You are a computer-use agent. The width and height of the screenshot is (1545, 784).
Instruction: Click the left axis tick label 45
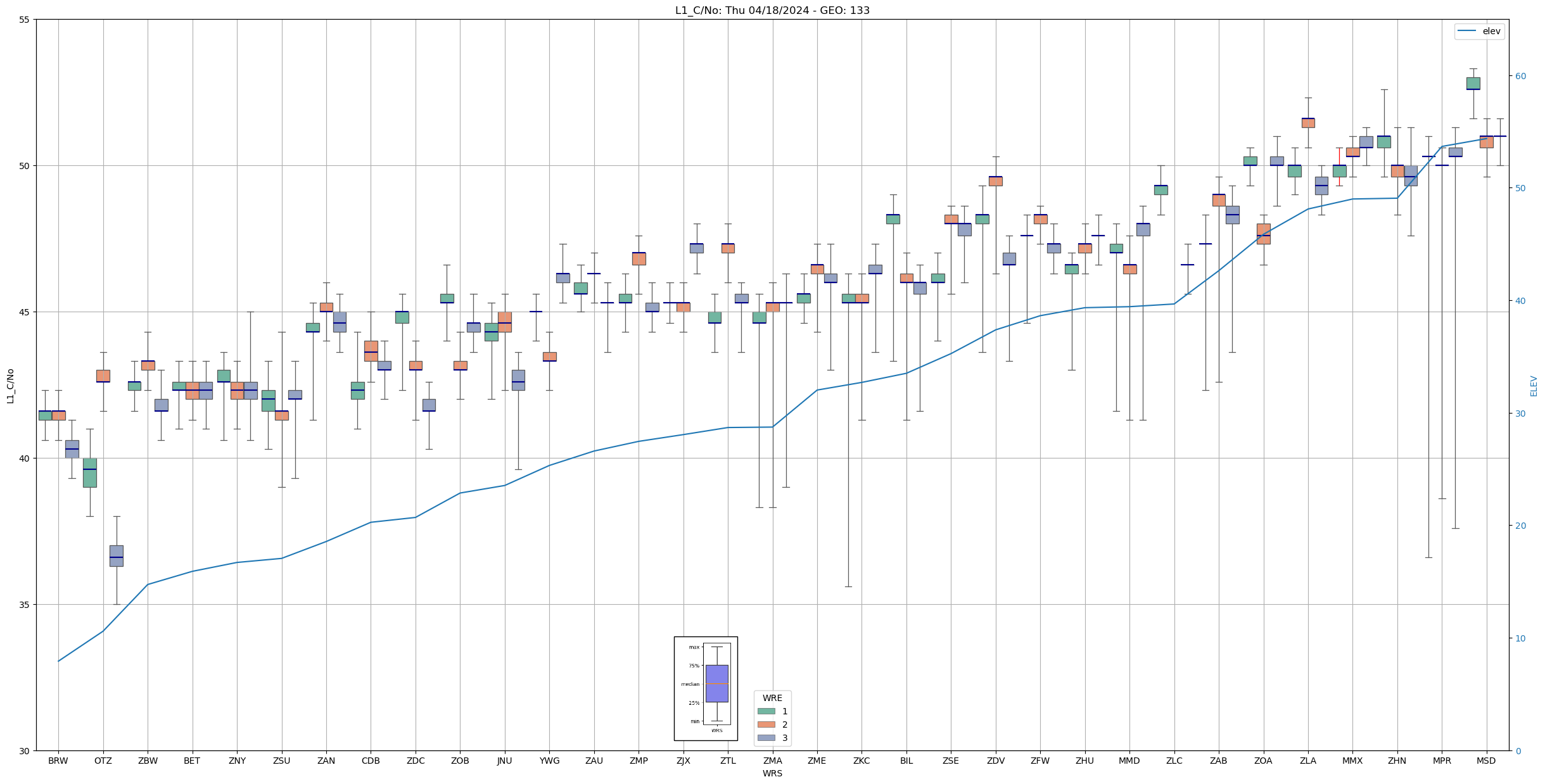25,312
